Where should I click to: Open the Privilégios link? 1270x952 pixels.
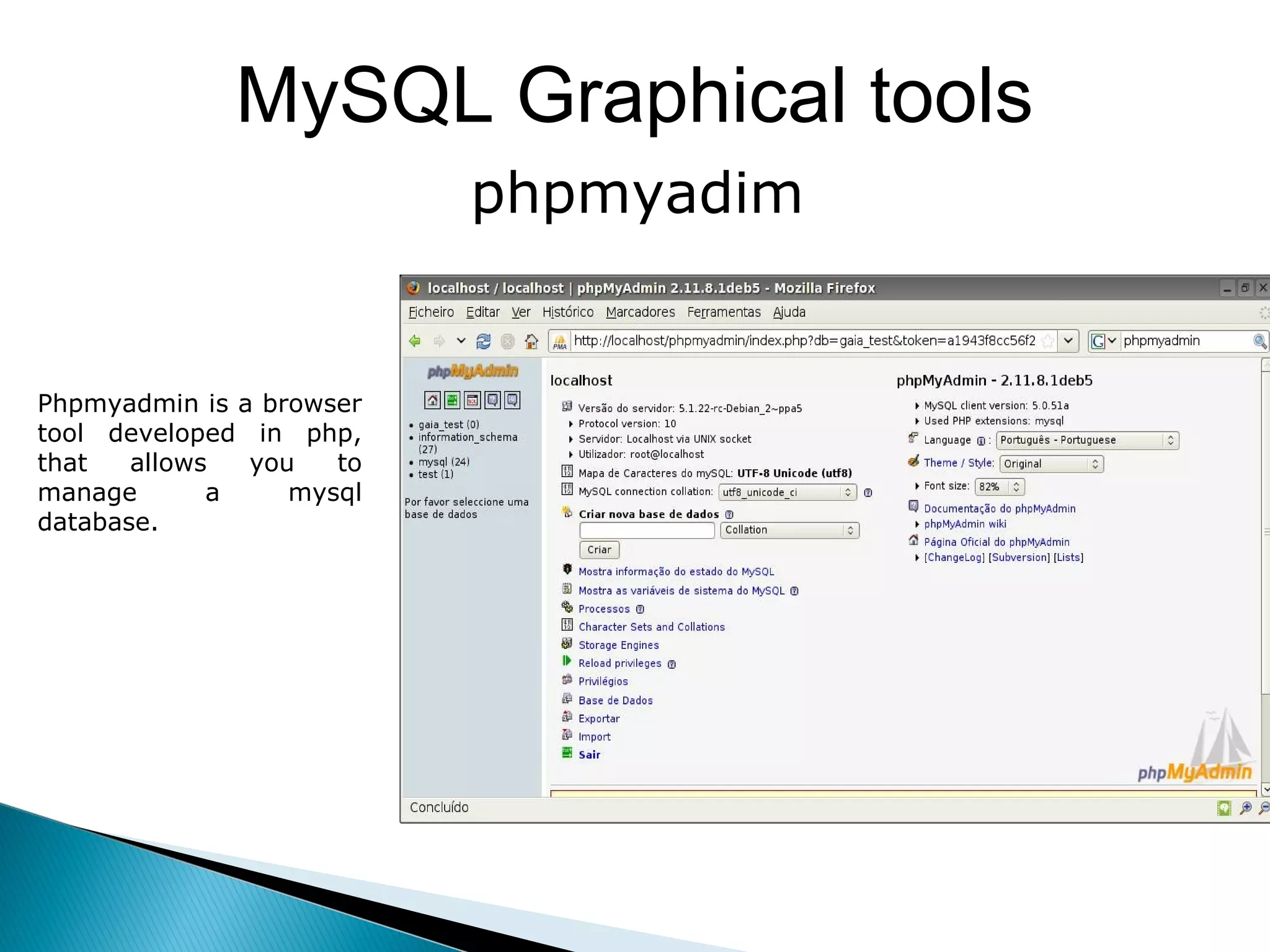tap(603, 681)
